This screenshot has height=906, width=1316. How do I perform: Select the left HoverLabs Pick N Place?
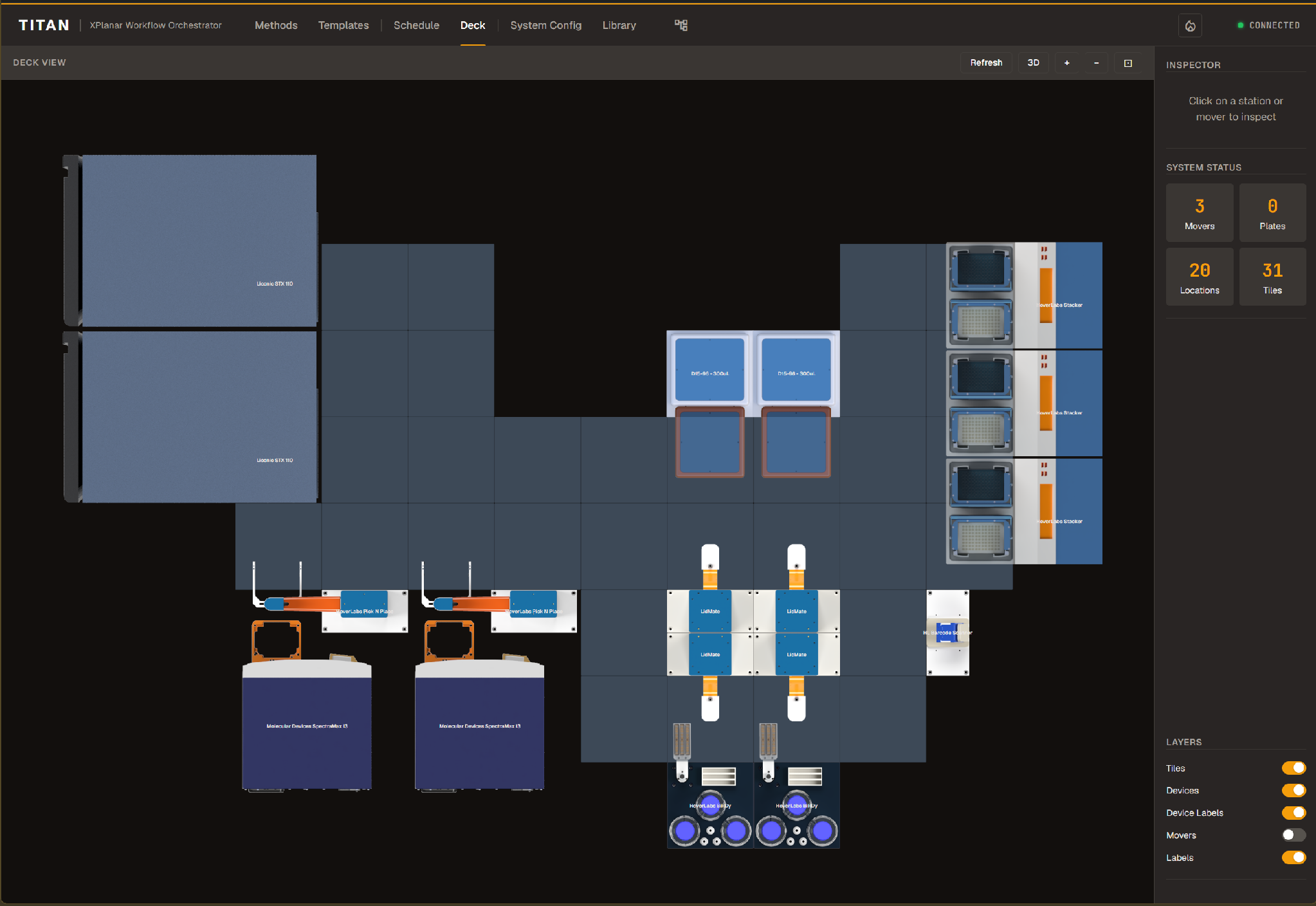pyautogui.click(x=364, y=611)
